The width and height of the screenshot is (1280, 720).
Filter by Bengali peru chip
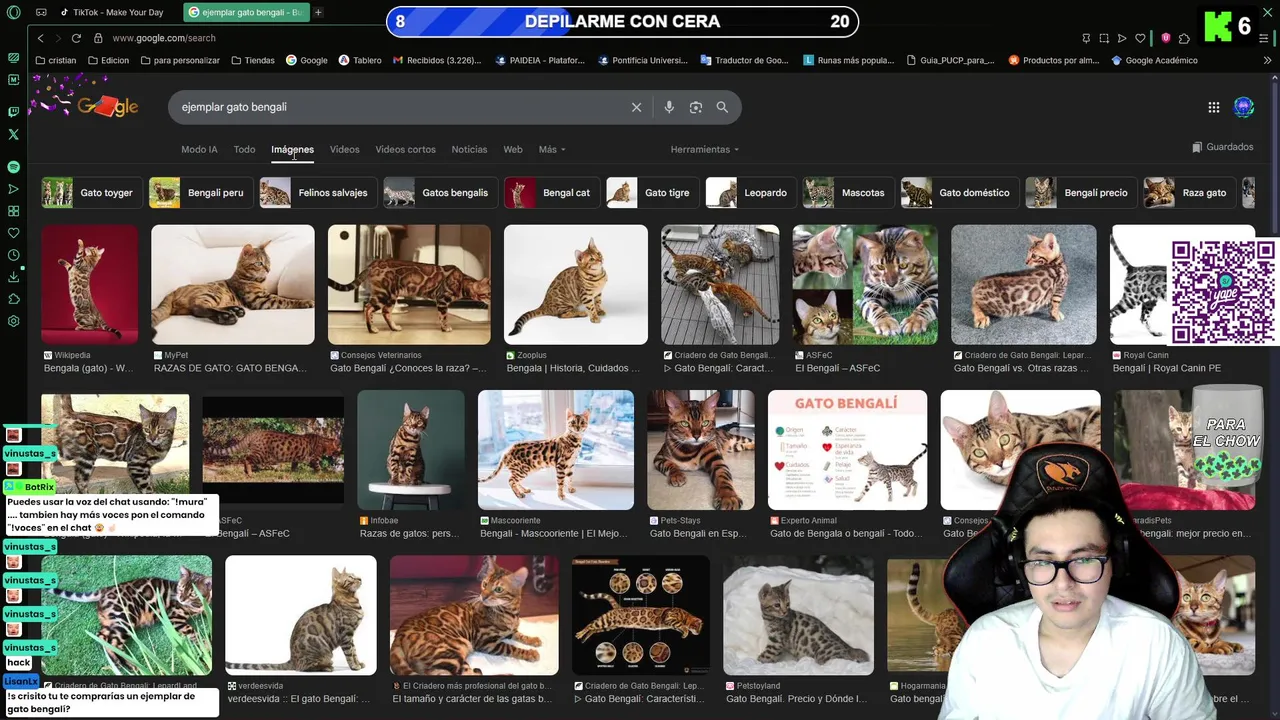[199, 192]
